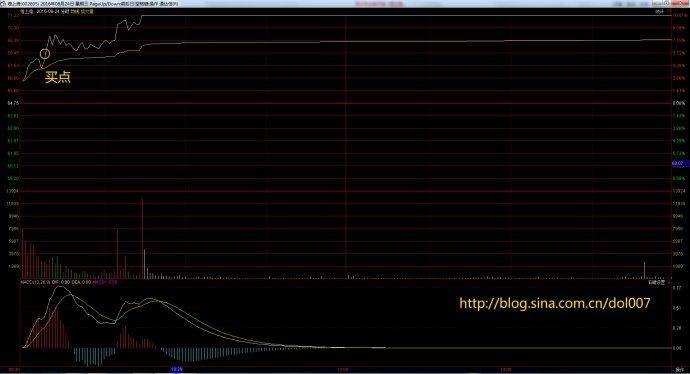Screen dimensions: 690x374
Task: Click the white top-right chart label
Action: [x=659, y=12]
